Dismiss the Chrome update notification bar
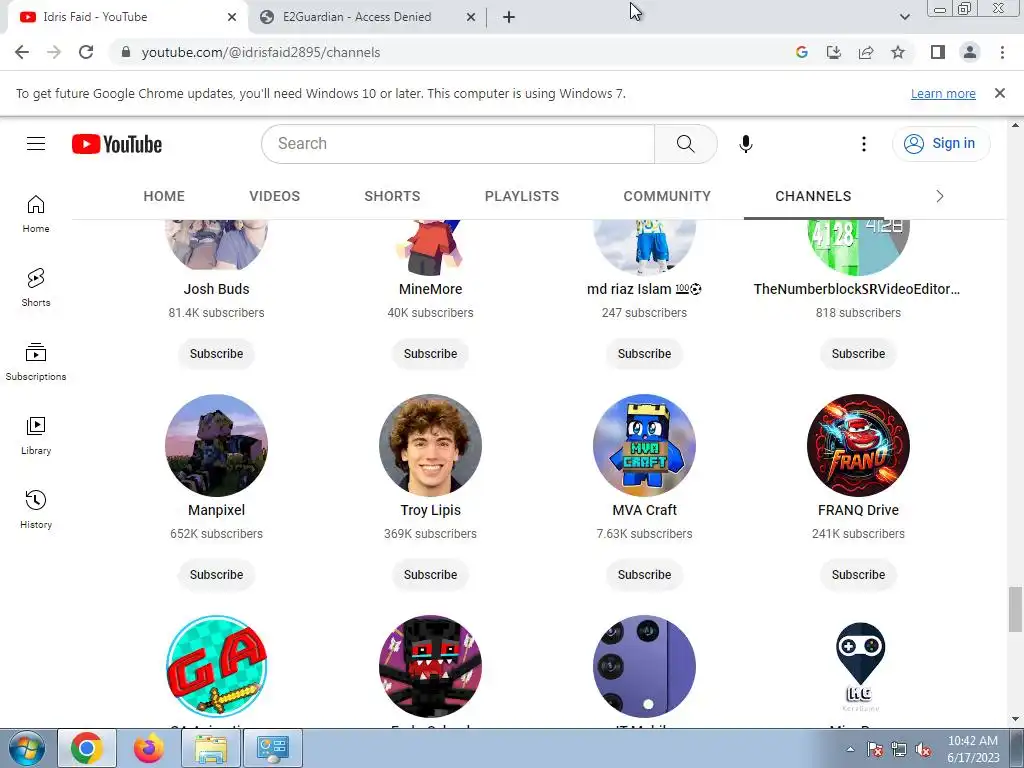Viewport: 1024px width, 768px height. pyautogui.click(x=1000, y=93)
